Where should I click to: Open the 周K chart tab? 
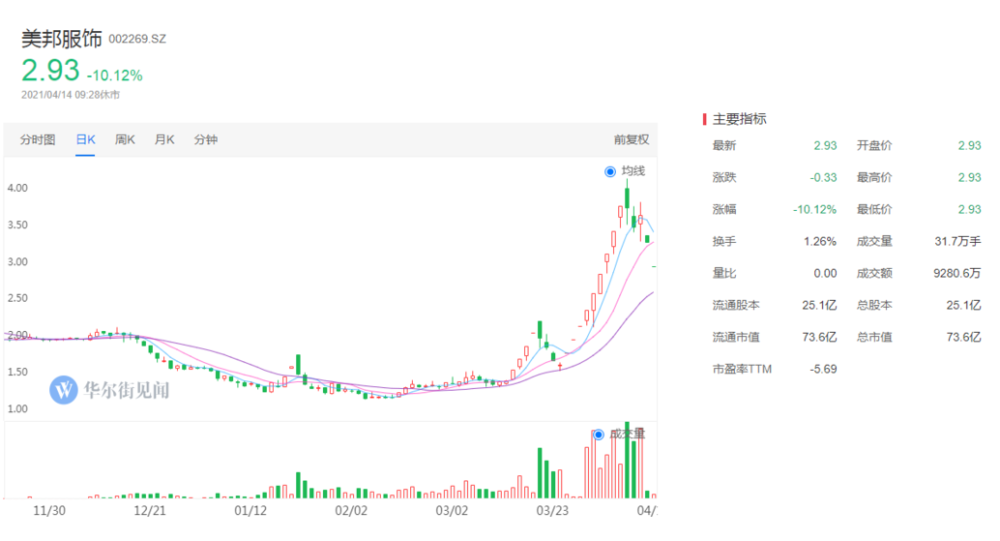tap(125, 140)
